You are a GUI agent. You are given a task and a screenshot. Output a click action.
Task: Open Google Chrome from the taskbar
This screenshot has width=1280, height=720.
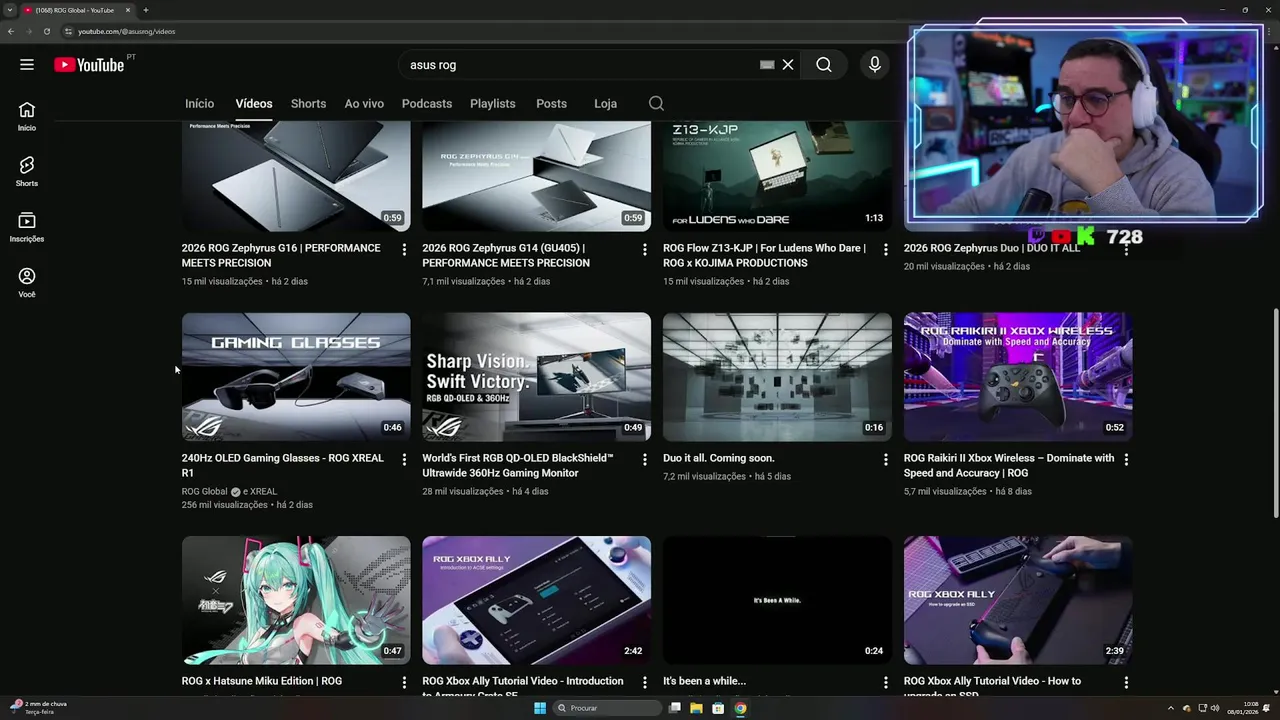[x=740, y=708]
